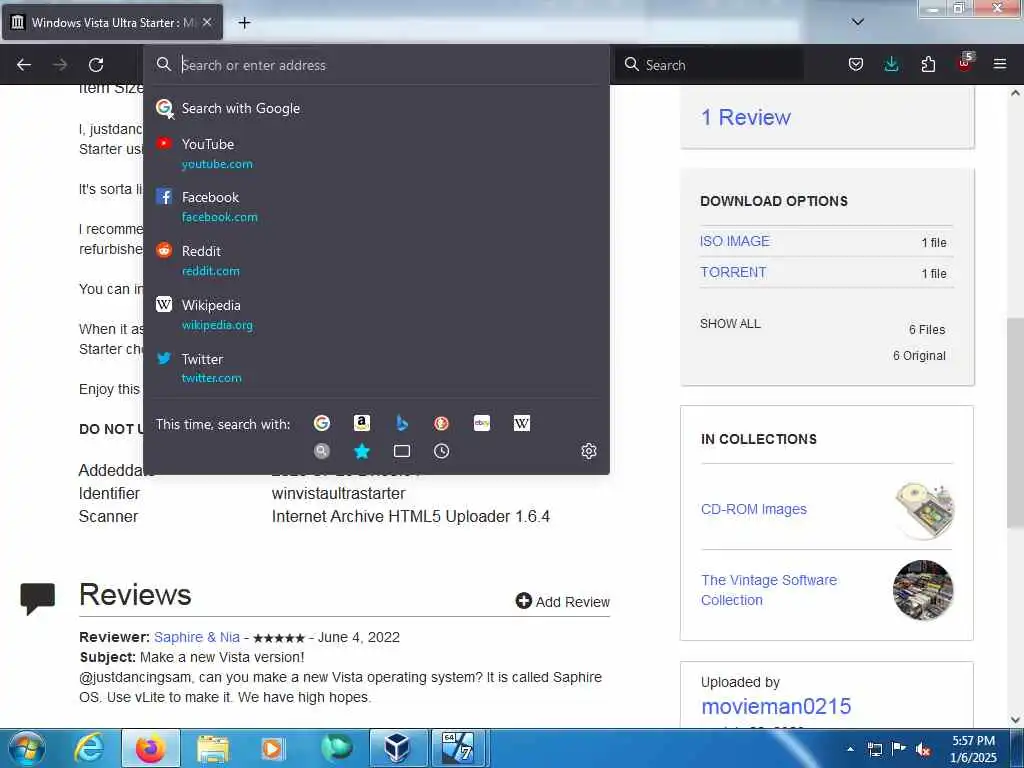Viewport: 1024px width, 768px height.
Task: Click the Vintage Software Collection thumbnail
Action: pyautogui.click(x=923, y=590)
